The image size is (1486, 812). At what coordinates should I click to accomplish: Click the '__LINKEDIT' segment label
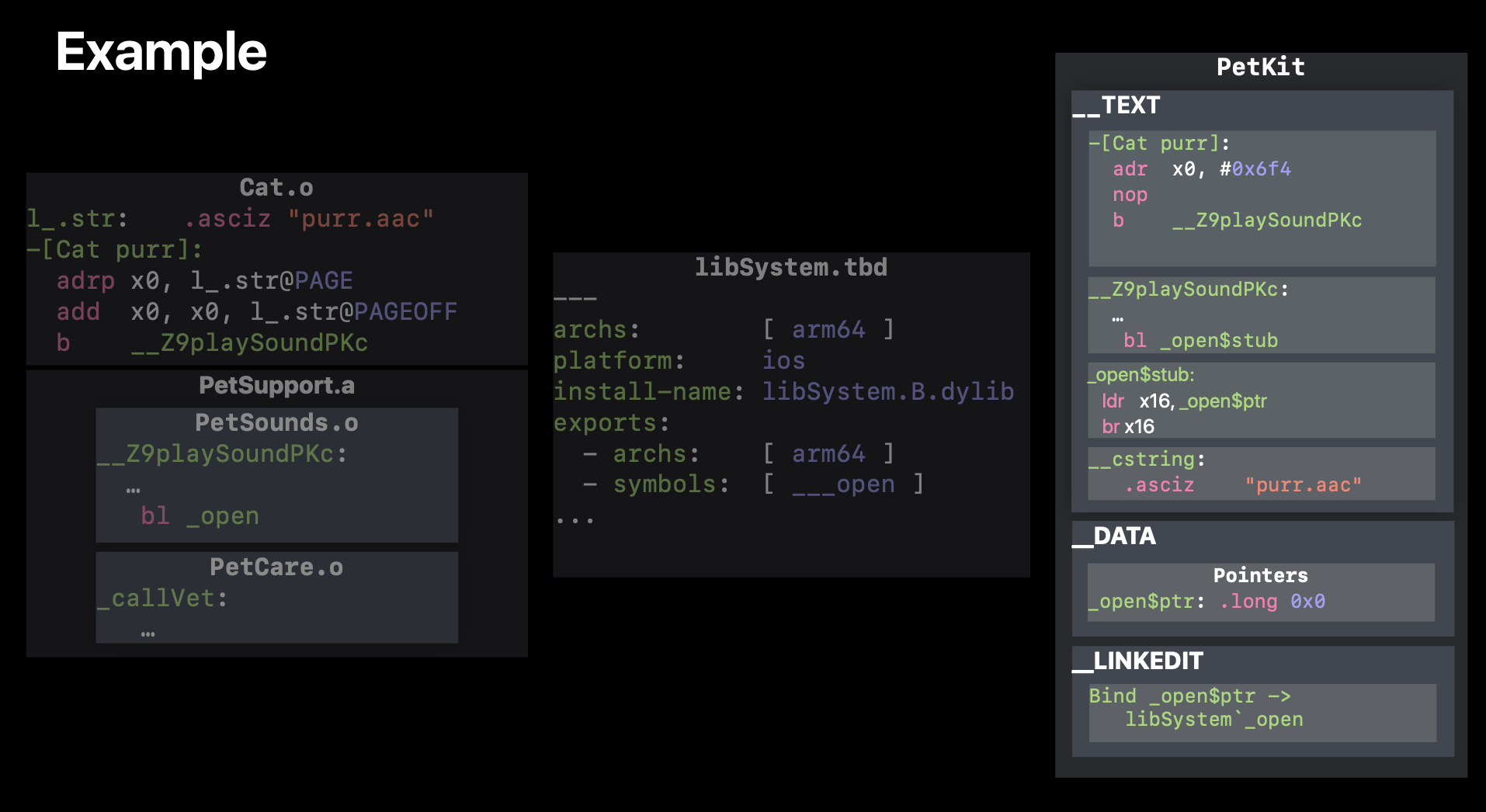pyautogui.click(x=1138, y=661)
